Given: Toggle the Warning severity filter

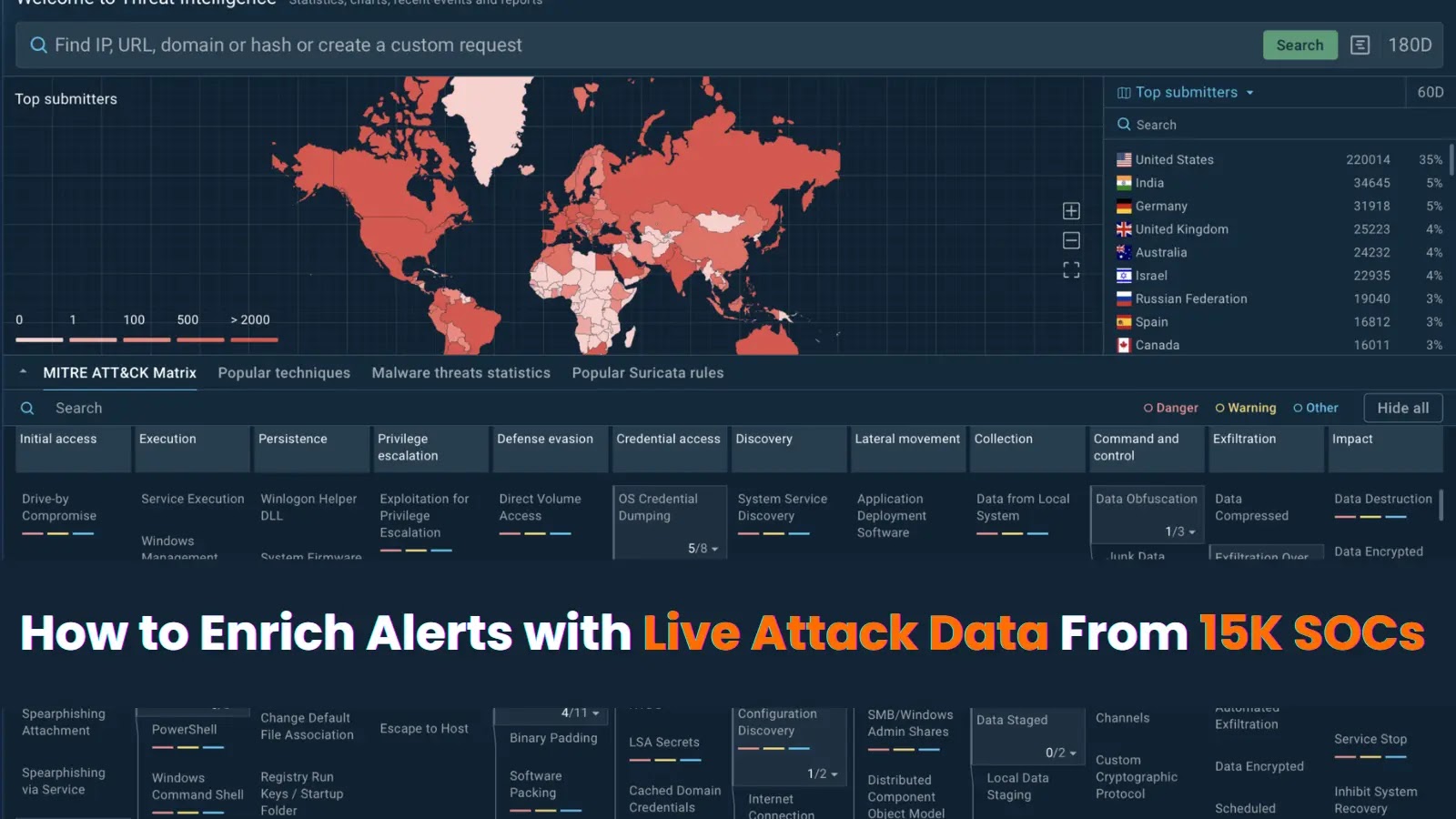Looking at the screenshot, I should click(1246, 408).
